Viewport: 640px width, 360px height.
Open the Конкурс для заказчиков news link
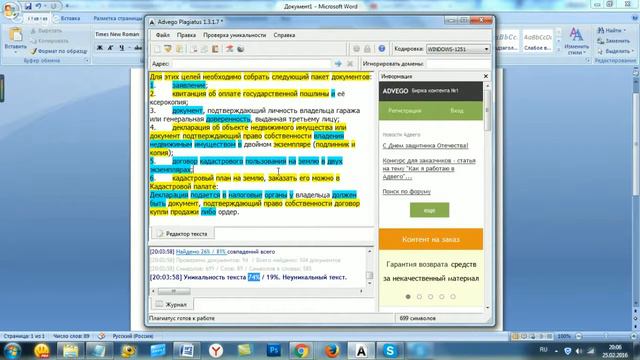pos(429,169)
